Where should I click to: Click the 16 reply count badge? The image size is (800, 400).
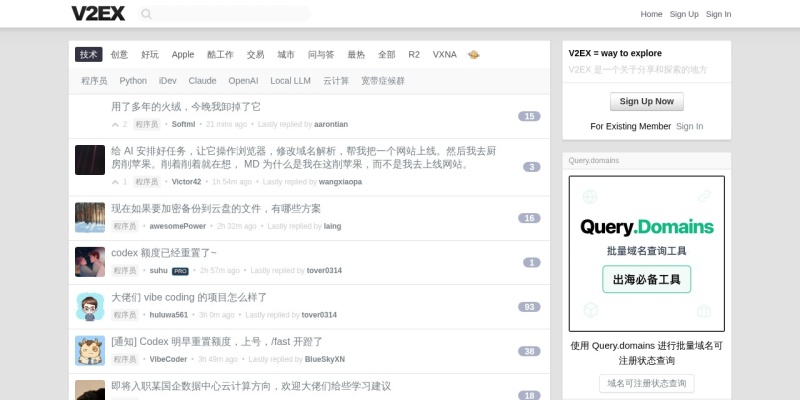(529, 218)
